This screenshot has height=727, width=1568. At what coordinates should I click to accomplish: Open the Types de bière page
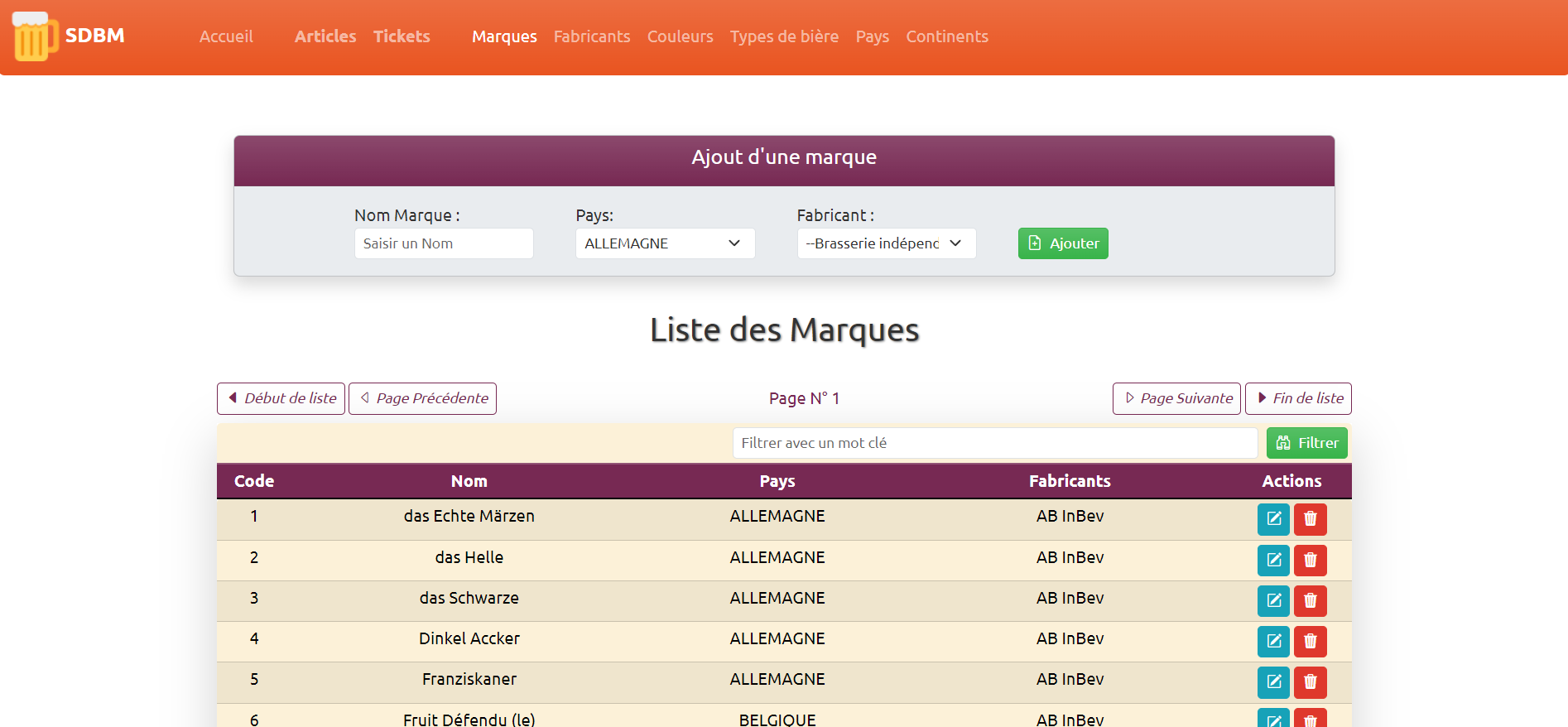tap(783, 36)
